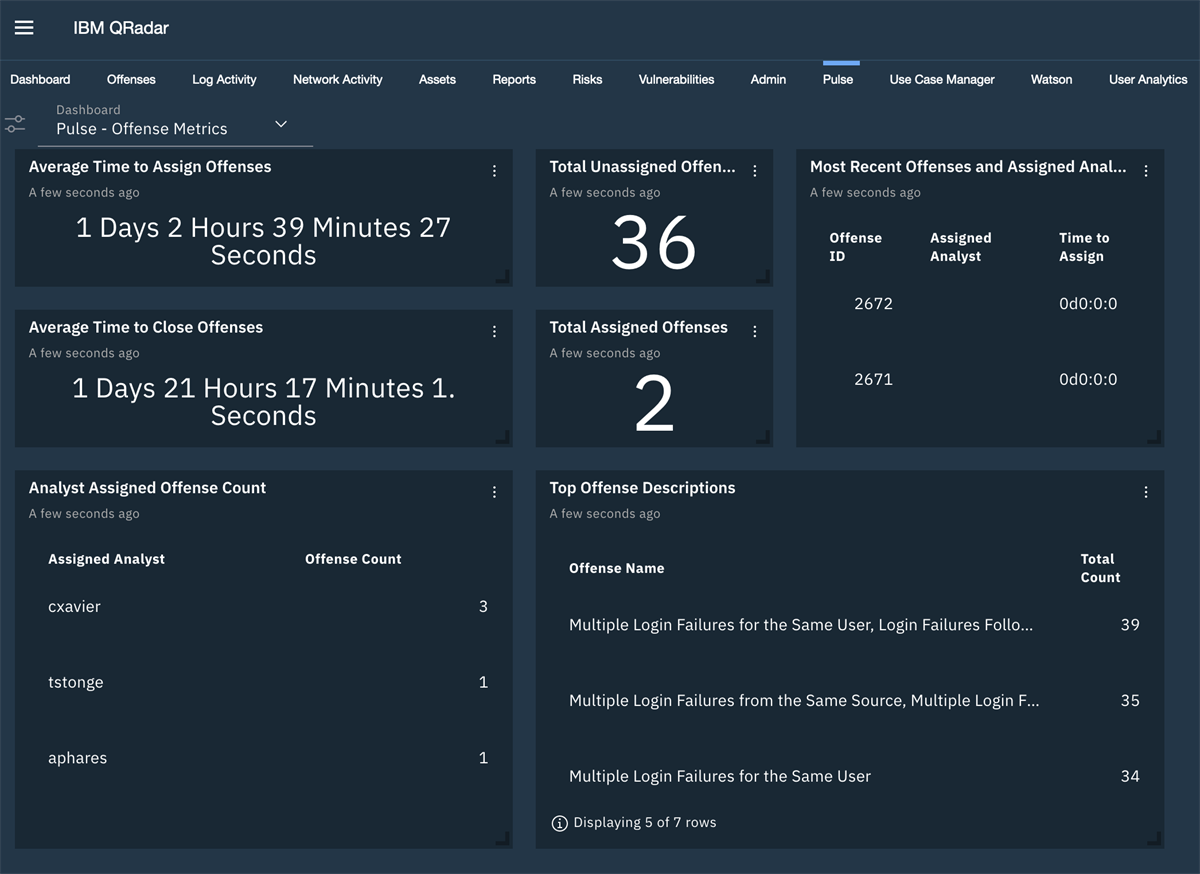The image size is (1200, 874).
Task: Open the hamburger navigation menu
Action: tap(24, 28)
